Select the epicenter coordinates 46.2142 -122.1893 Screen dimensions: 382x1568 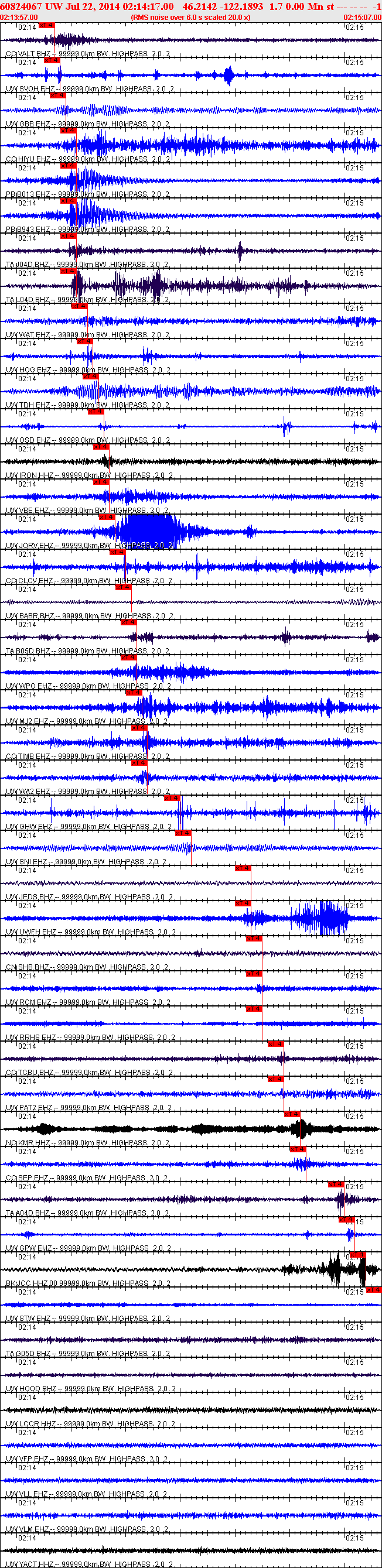coord(223,6)
